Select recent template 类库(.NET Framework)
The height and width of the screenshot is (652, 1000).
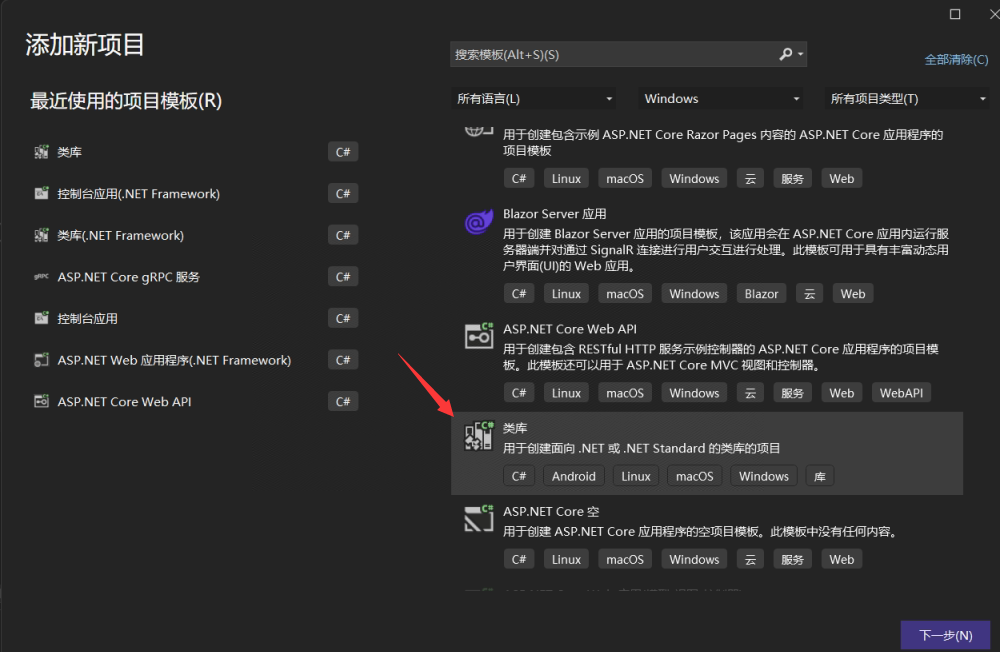tap(121, 235)
